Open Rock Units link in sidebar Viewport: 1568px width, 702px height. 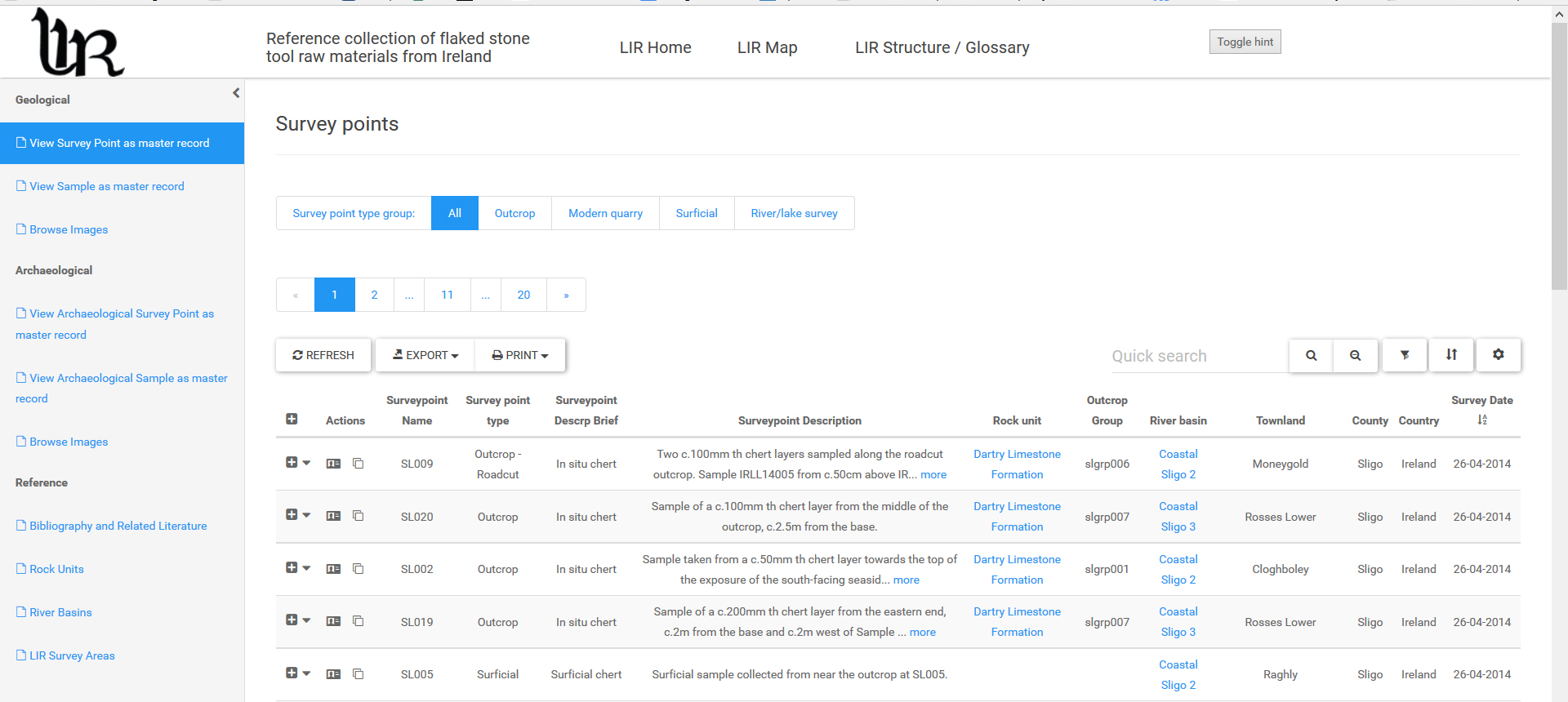coord(56,569)
